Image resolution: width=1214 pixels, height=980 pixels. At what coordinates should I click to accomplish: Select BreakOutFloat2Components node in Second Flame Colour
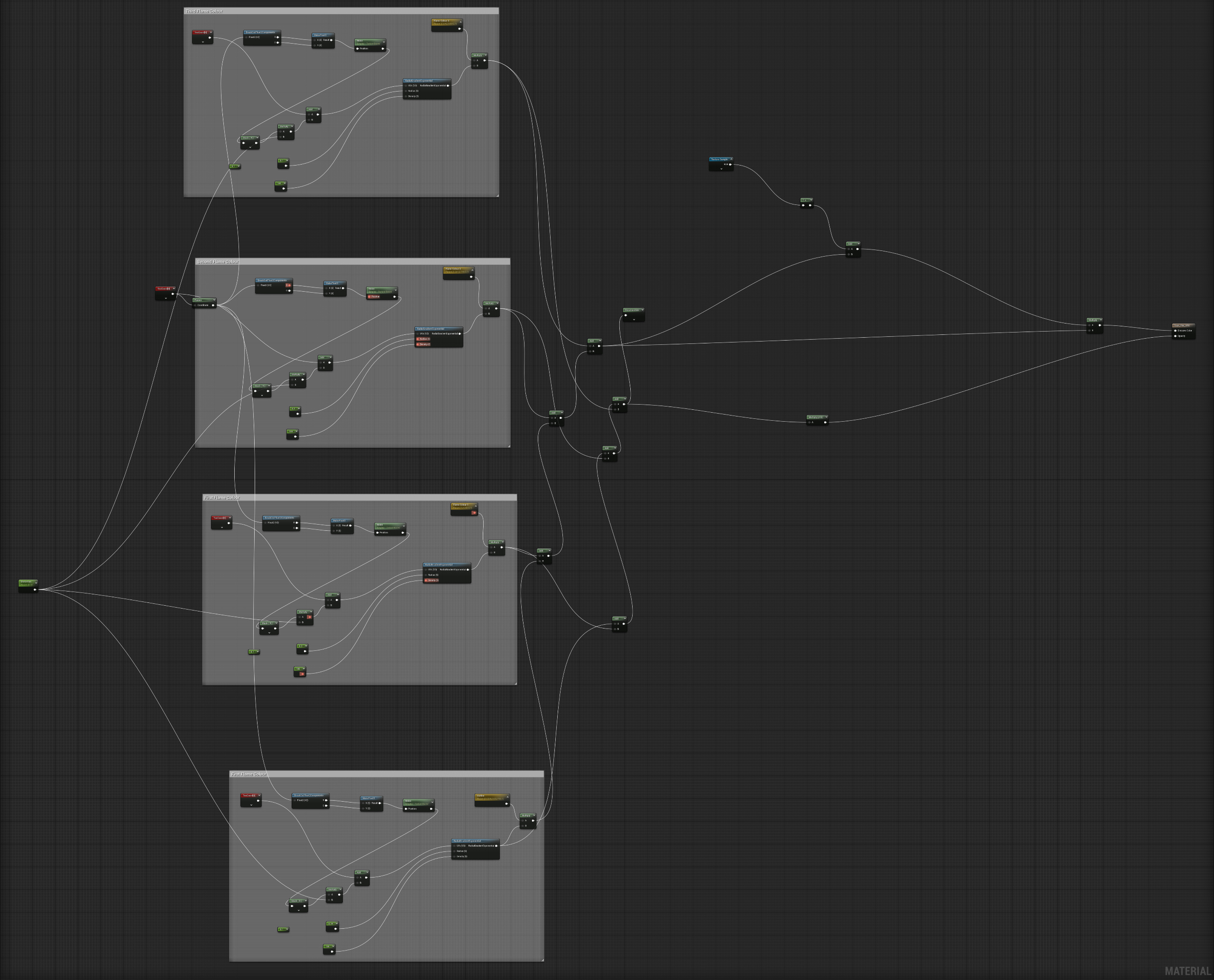click(273, 280)
